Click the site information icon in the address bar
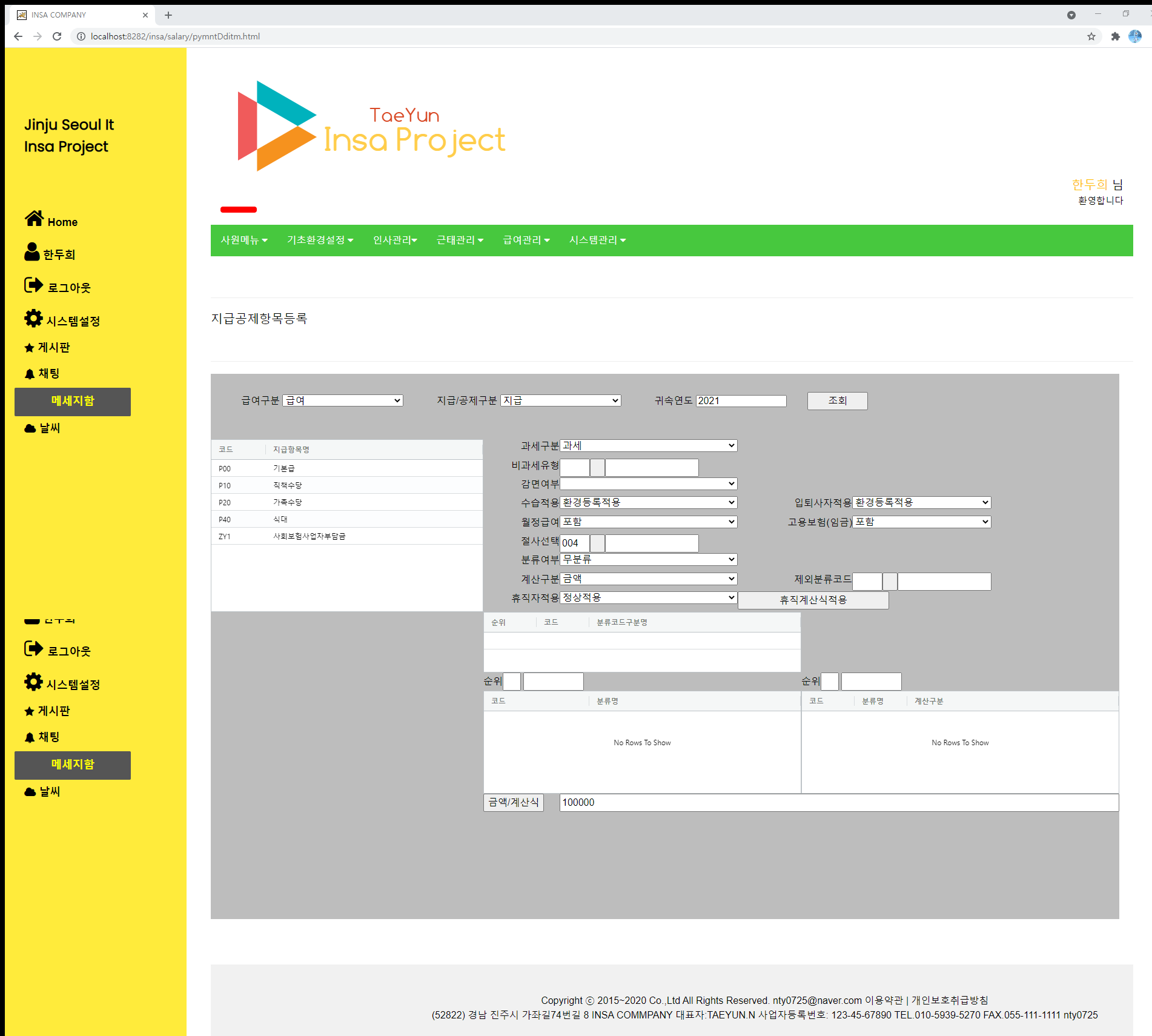The width and height of the screenshot is (1152, 1036). tap(81, 36)
